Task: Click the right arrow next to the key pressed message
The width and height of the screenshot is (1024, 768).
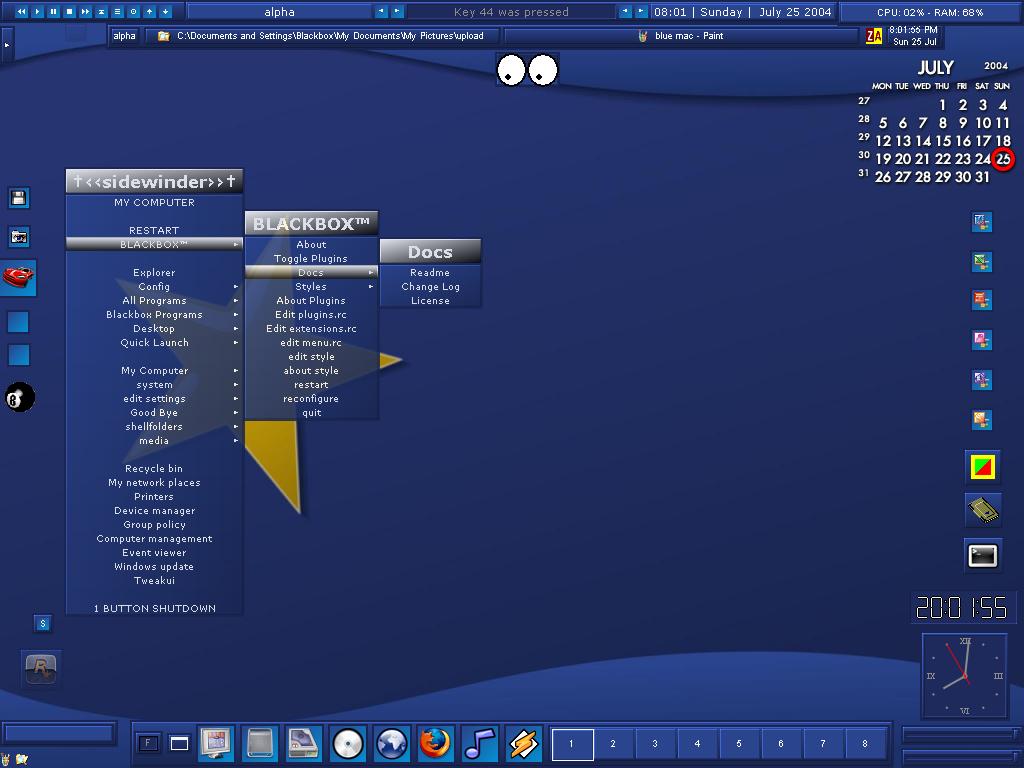Action: (x=641, y=11)
